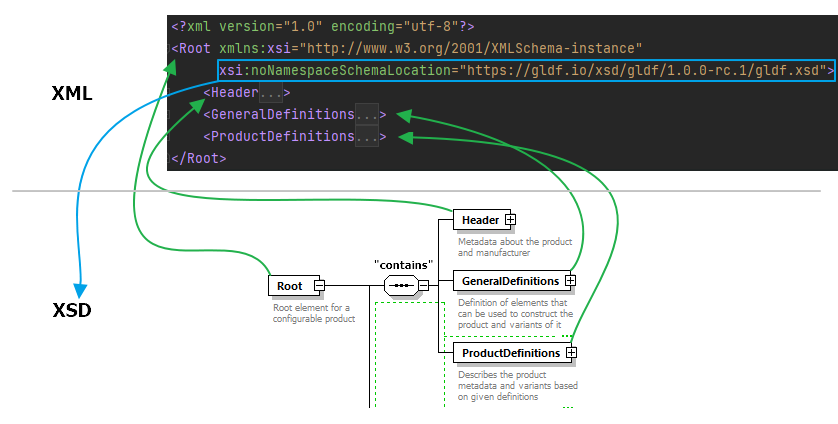Click the opening Root tag in code
Image resolution: width=838 pixels, height=424 pixels.
coord(191,48)
